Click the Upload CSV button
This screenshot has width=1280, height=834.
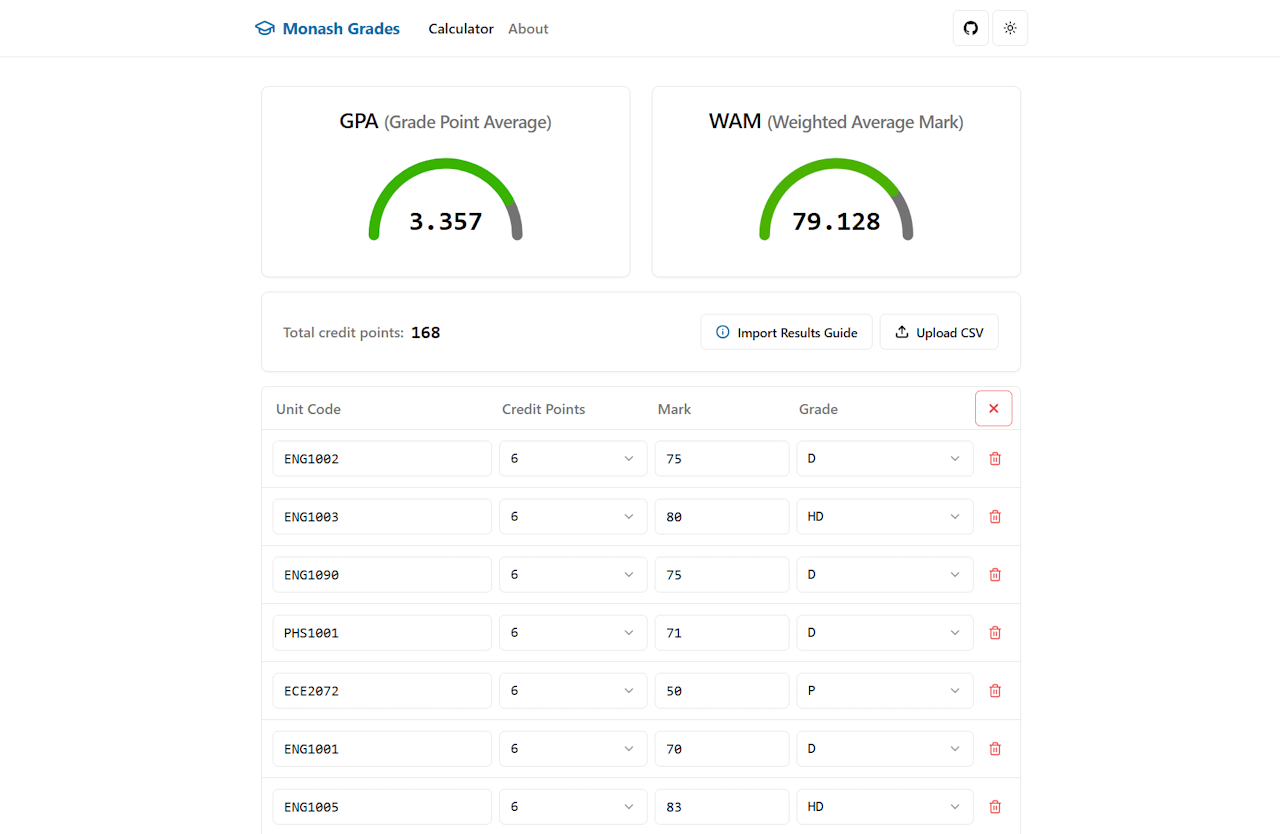939,332
